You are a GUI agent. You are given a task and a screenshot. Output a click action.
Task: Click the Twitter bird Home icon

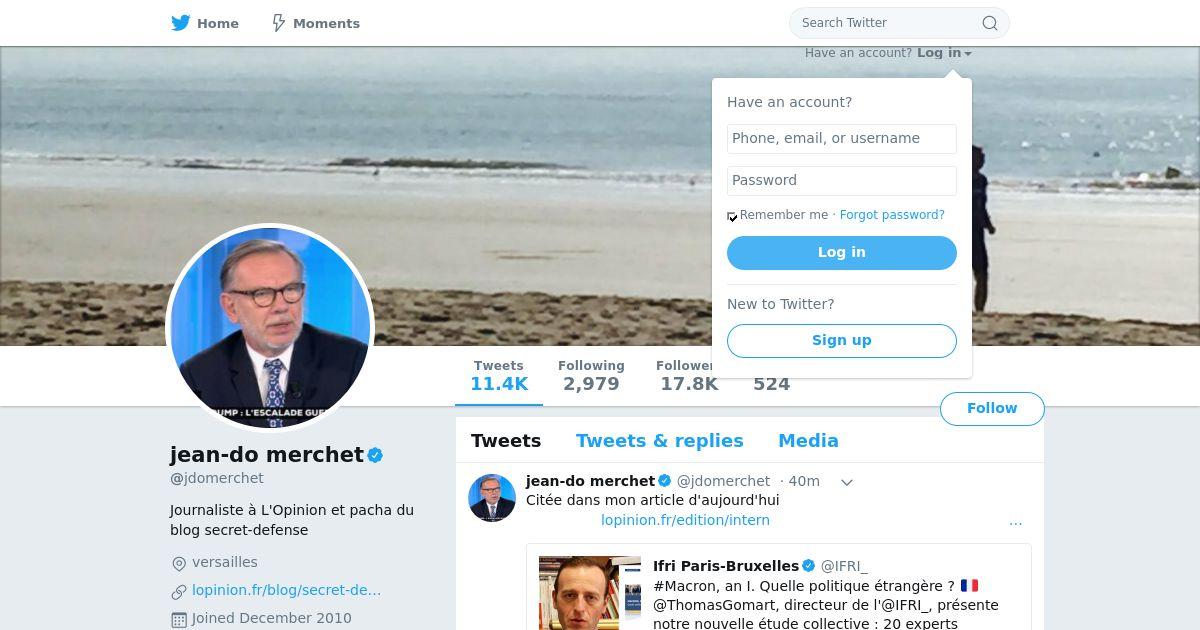pos(181,23)
